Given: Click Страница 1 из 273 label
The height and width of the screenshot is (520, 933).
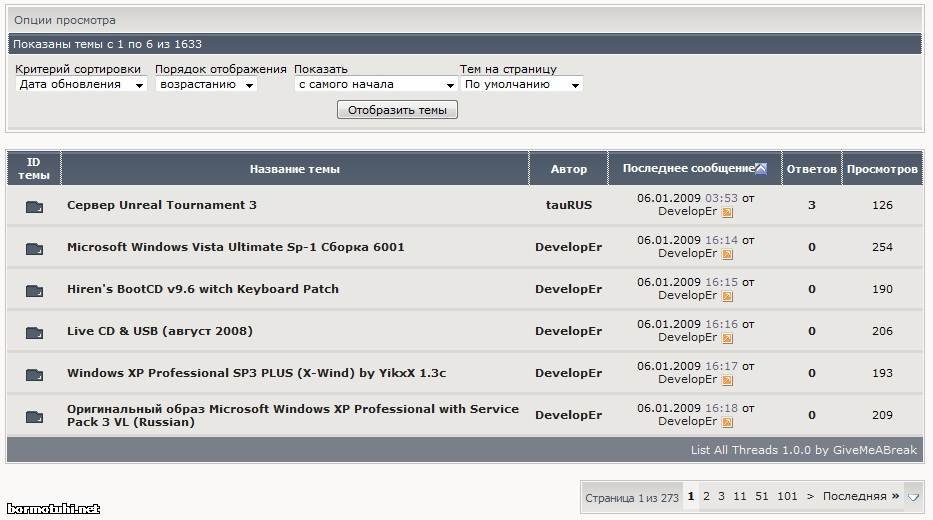Looking at the screenshot, I should coord(632,498).
